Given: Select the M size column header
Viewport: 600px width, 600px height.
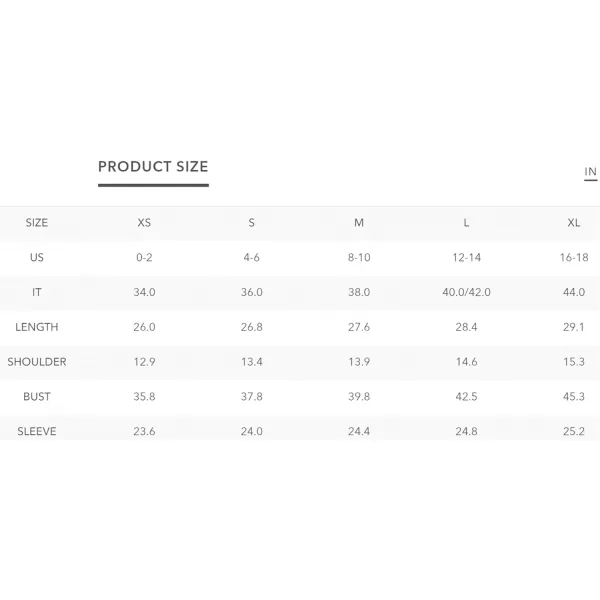Looking at the screenshot, I should [359, 223].
